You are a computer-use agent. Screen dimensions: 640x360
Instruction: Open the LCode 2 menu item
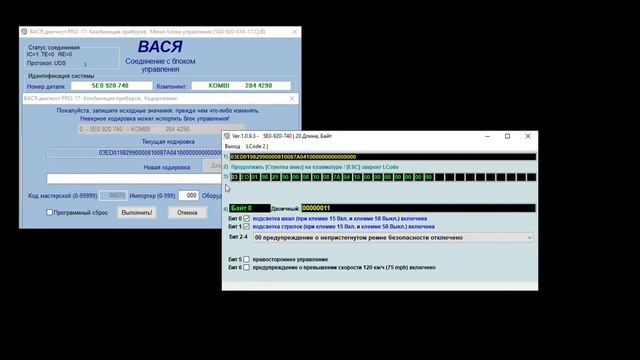pyautogui.click(x=256, y=146)
